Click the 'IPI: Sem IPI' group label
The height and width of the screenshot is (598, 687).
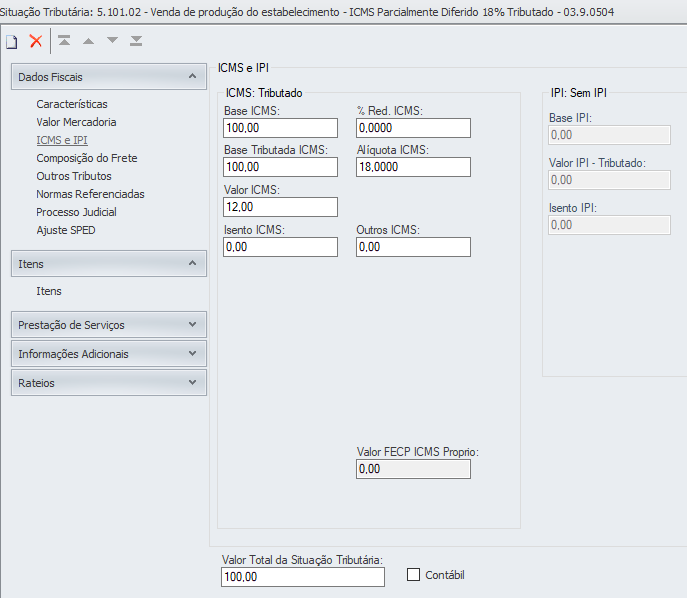(x=578, y=93)
